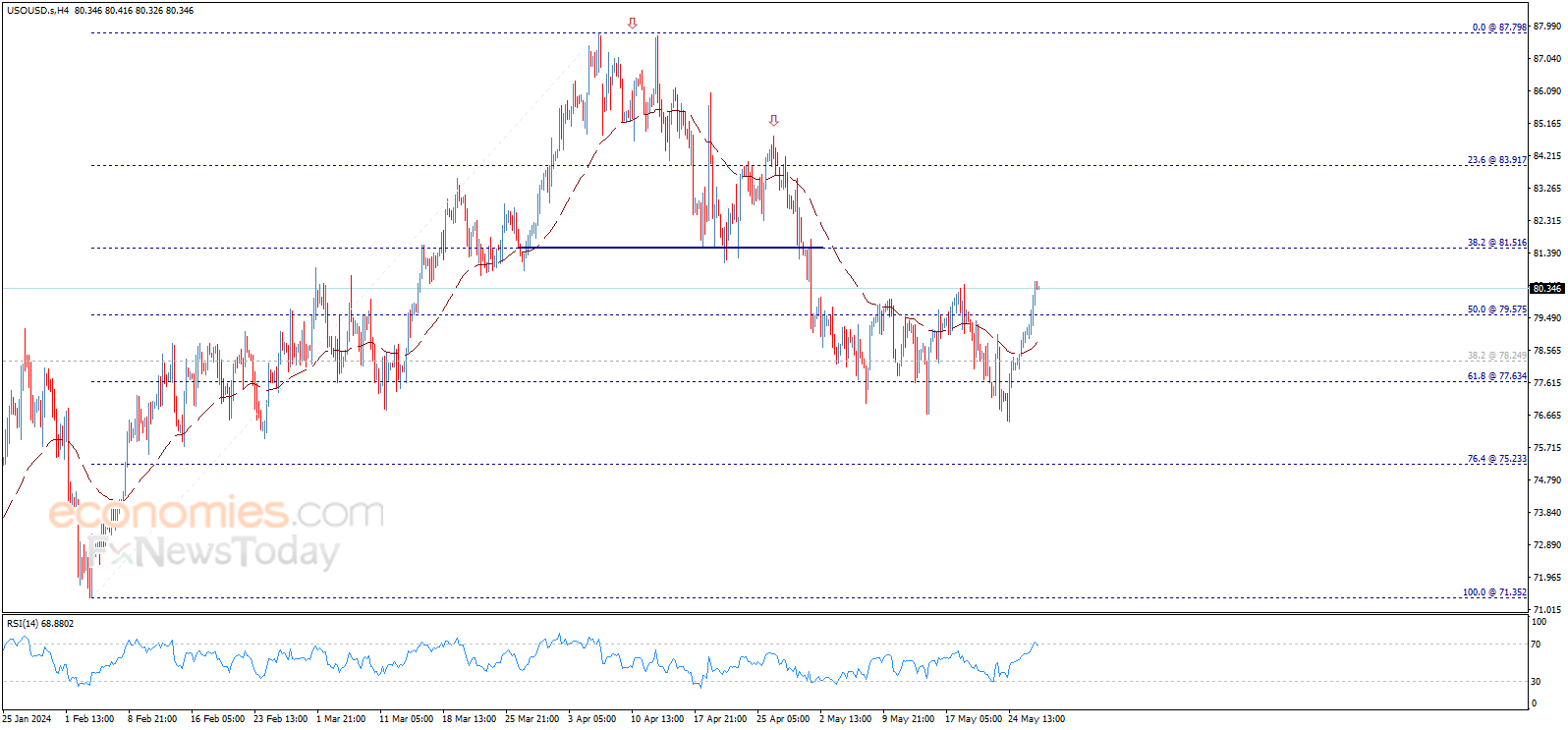Click the RSI scale value 70

(x=1536, y=645)
